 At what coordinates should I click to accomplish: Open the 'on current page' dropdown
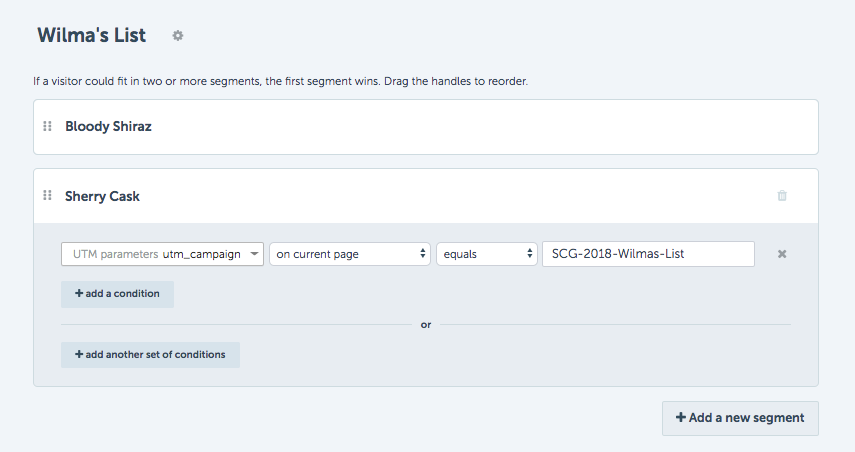pyautogui.click(x=350, y=254)
